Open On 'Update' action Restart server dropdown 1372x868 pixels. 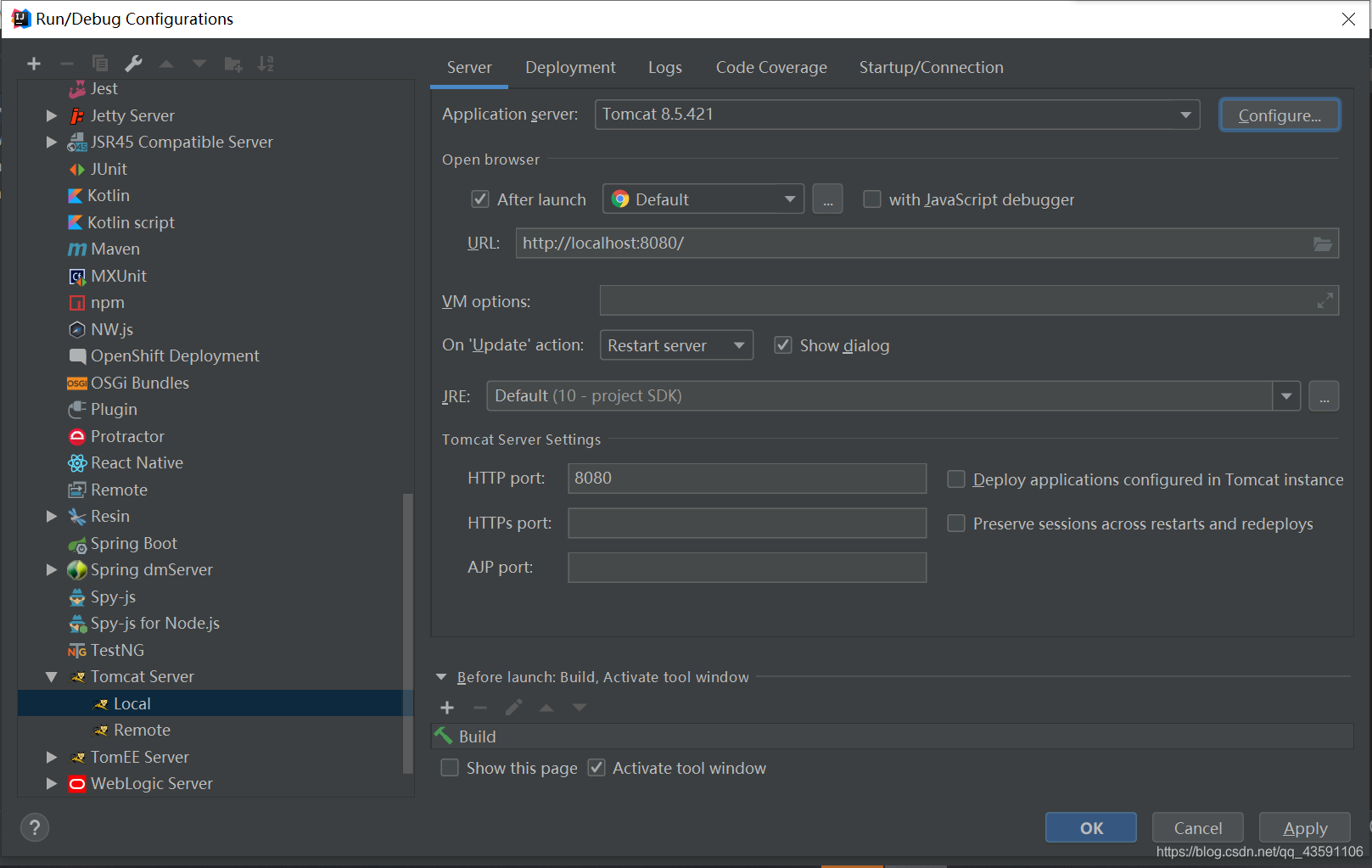(676, 345)
